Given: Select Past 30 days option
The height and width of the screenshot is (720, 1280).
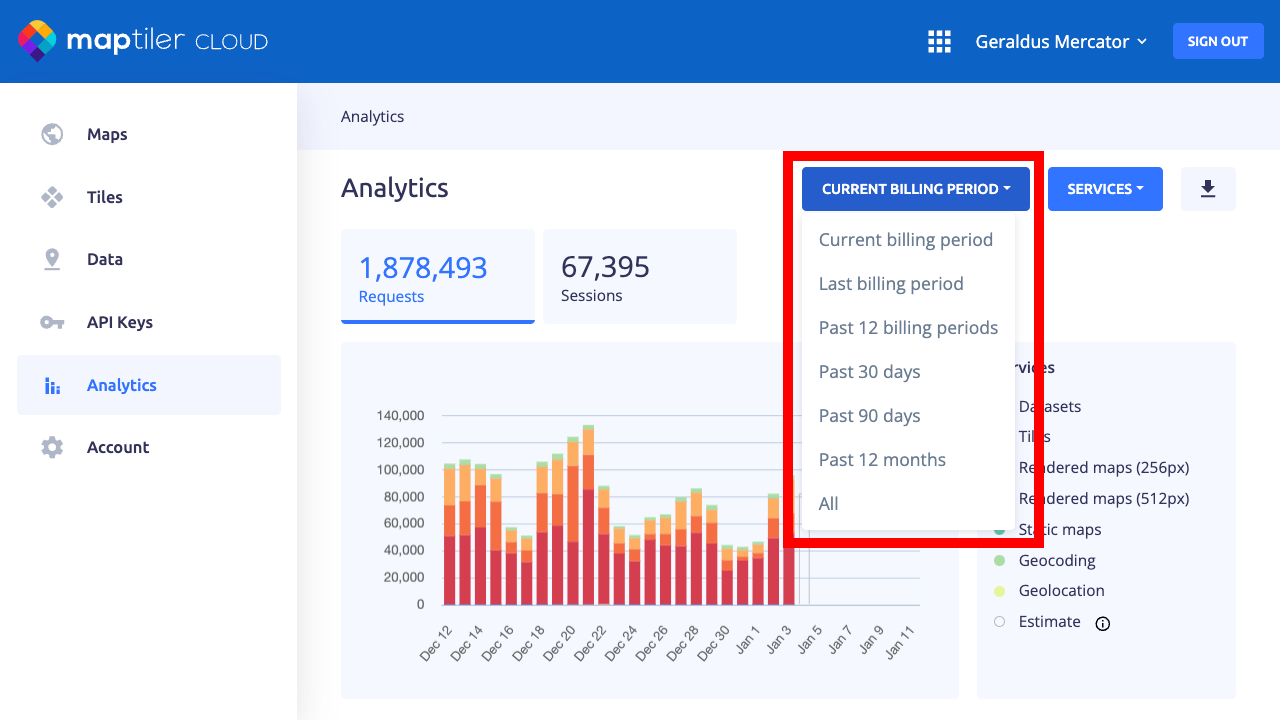Looking at the screenshot, I should point(869,372).
